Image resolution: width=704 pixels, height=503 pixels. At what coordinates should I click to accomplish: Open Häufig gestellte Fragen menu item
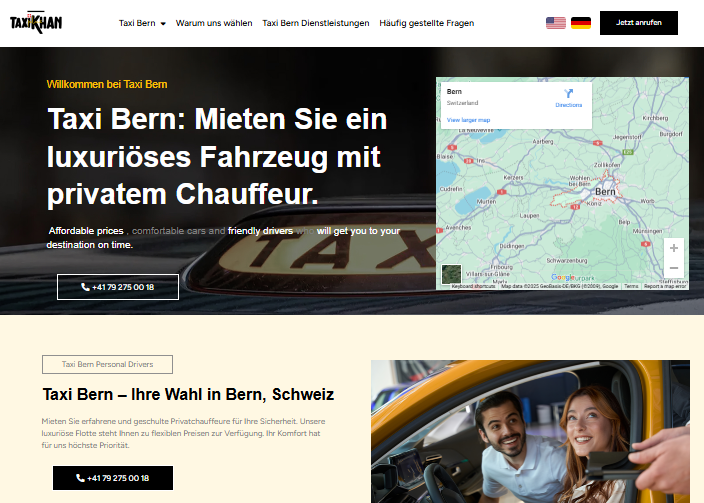pos(427,23)
